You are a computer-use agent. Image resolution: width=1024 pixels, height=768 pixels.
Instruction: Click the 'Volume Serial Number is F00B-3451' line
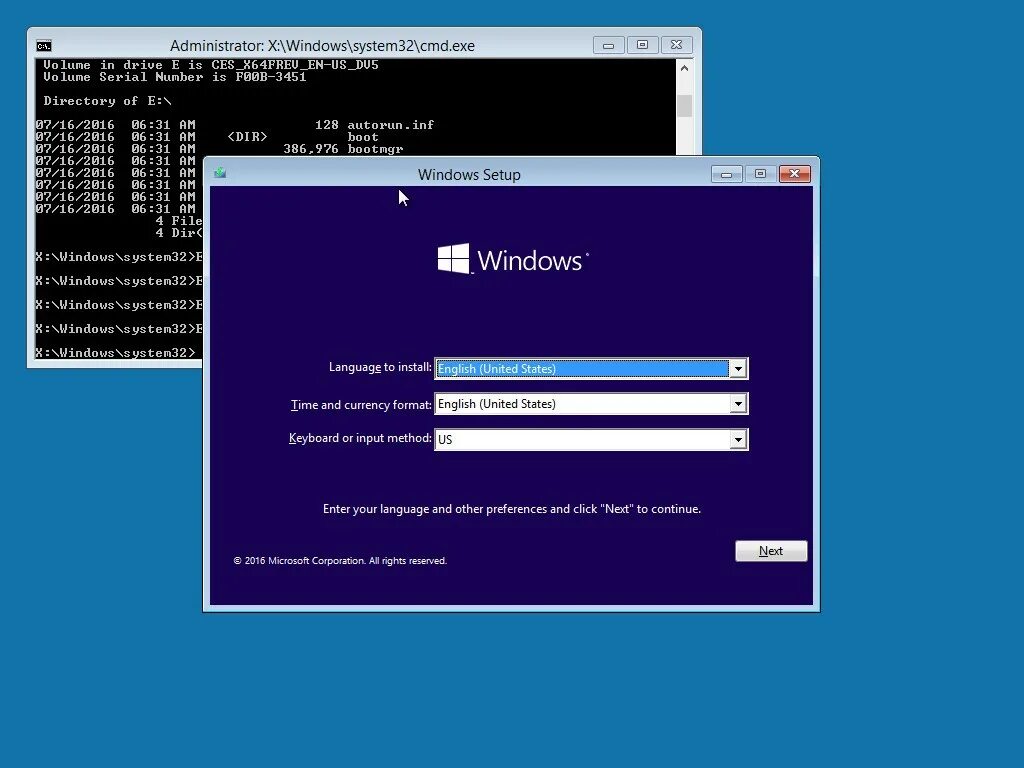174,77
